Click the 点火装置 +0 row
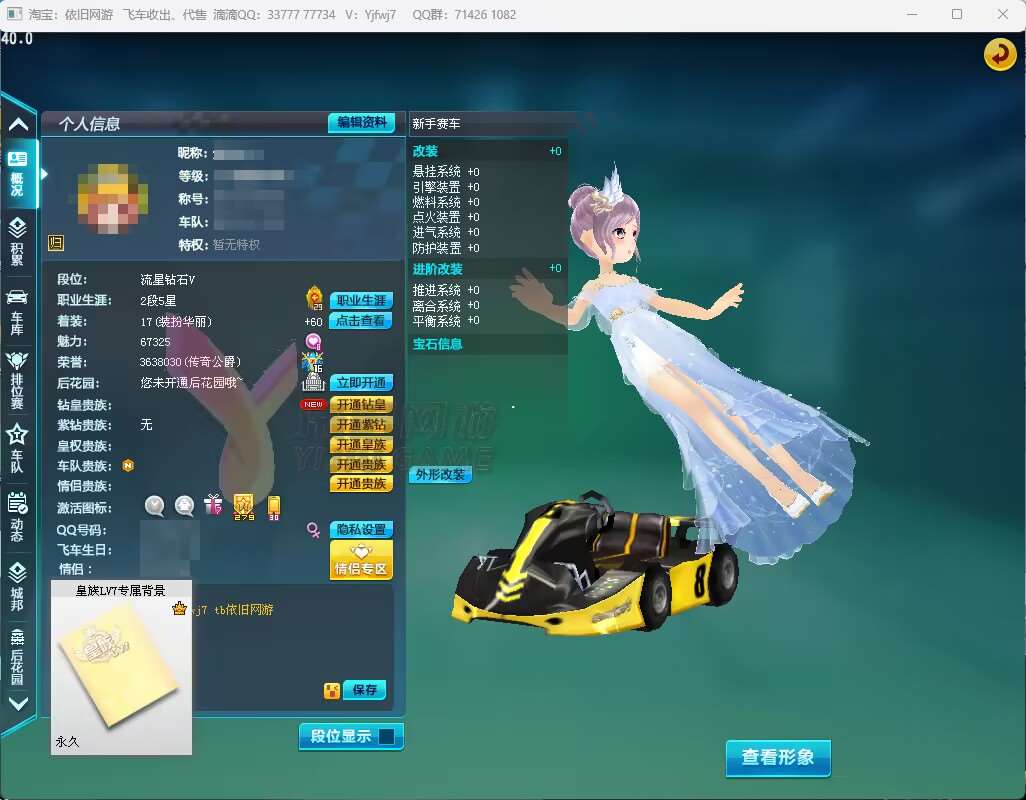 pyautogui.click(x=446, y=217)
